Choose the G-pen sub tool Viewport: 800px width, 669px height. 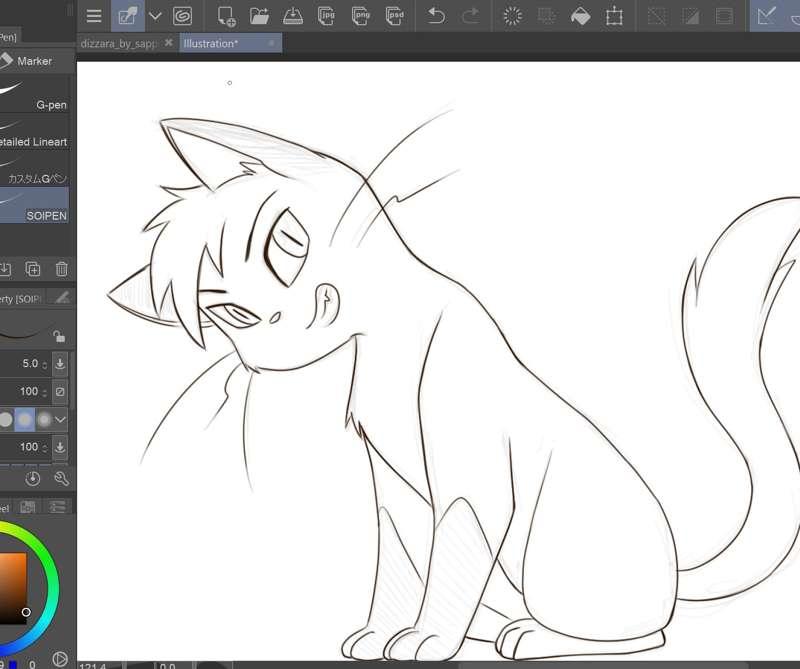(x=34, y=94)
